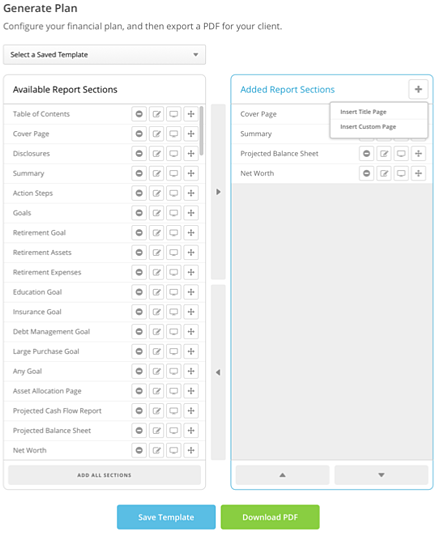This screenshot has height=536, width=440.
Task: Click the Download PDF button
Action: coord(270,517)
